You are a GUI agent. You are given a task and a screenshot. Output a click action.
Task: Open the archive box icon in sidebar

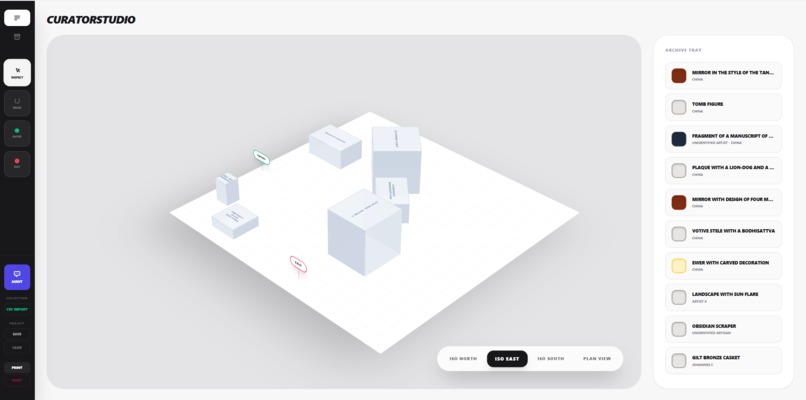click(17, 37)
